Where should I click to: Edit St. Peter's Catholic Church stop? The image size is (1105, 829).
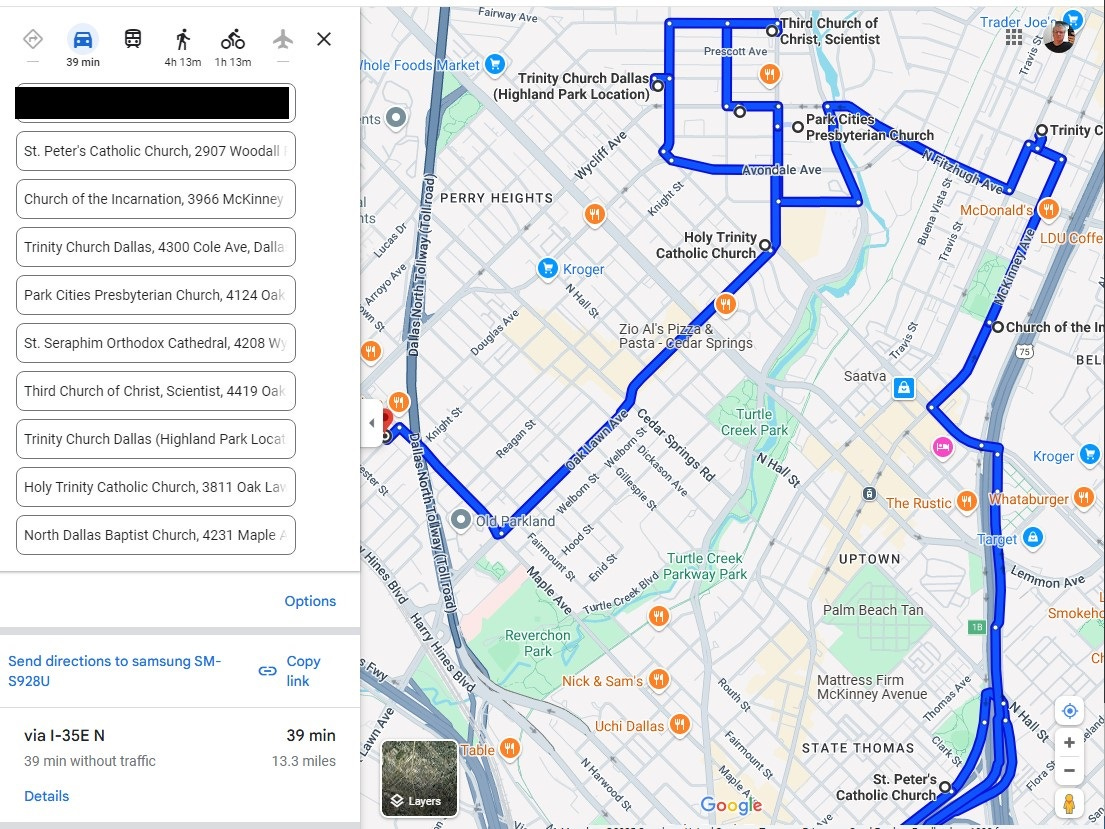156,151
